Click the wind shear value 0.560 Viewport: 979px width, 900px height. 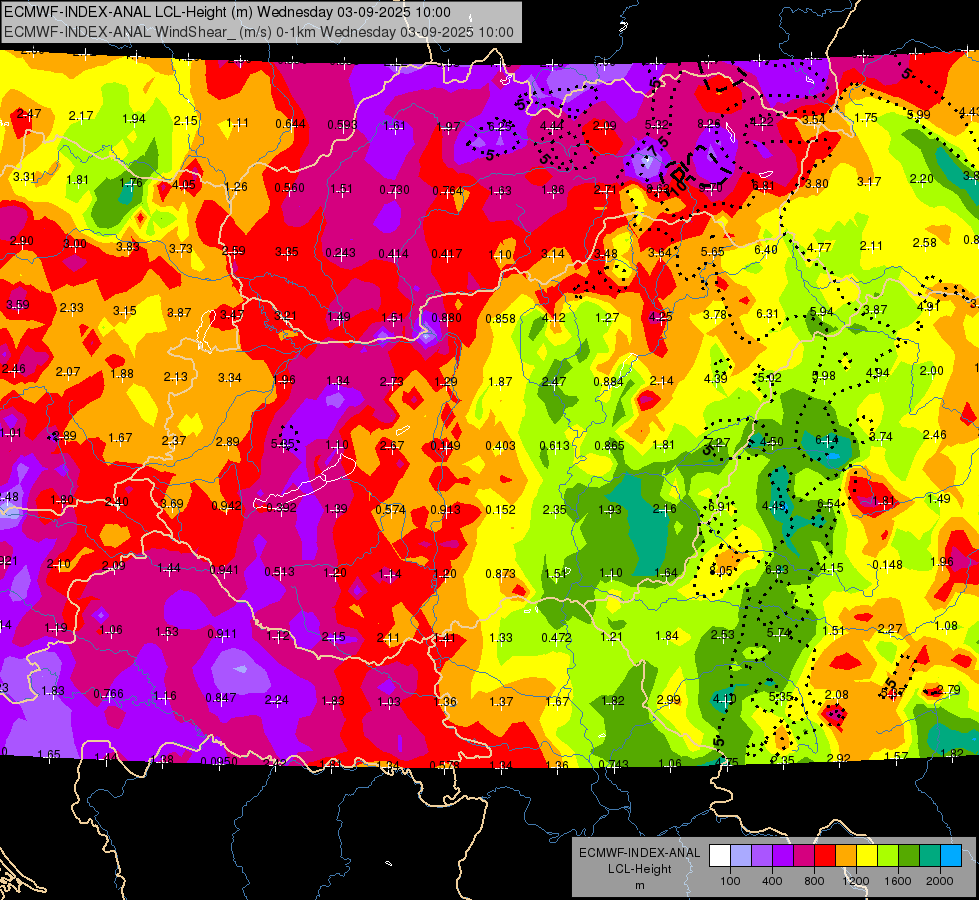point(289,187)
